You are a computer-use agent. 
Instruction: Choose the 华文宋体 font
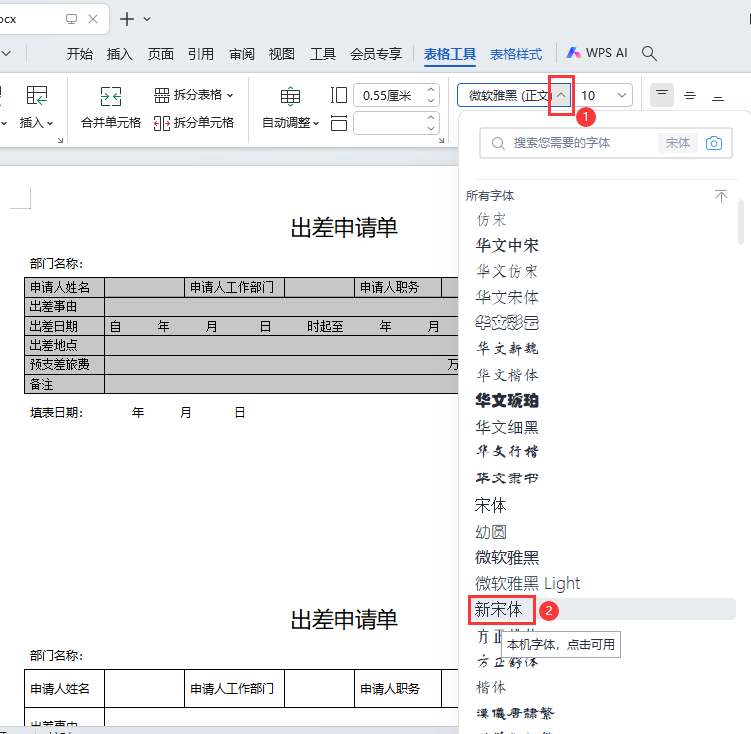[x=507, y=297]
